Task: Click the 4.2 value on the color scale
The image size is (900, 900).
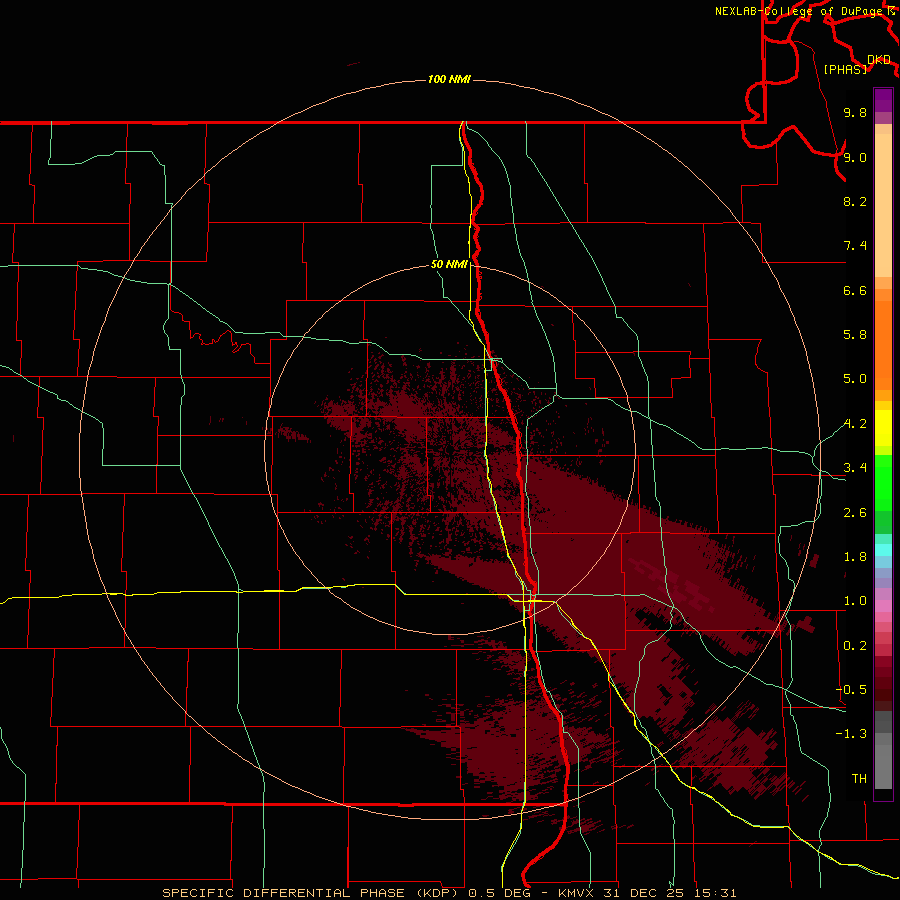Action: click(855, 424)
